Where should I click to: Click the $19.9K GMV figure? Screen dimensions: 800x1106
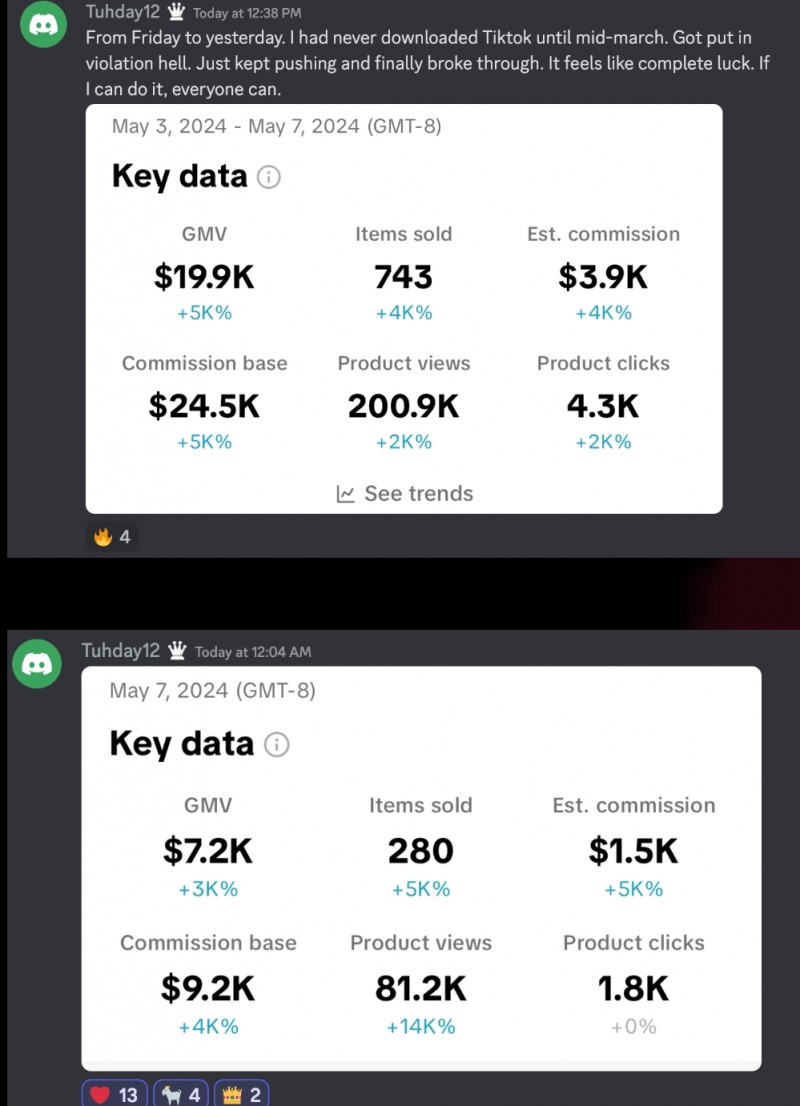(204, 276)
